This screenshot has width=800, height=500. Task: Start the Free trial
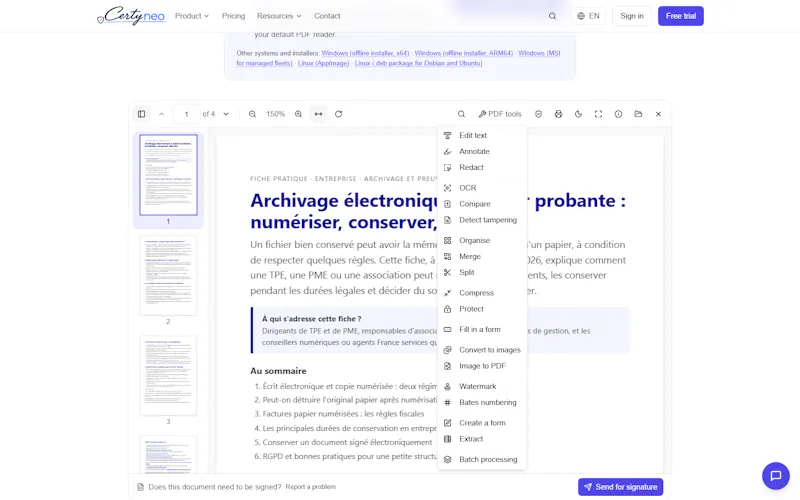point(681,16)
